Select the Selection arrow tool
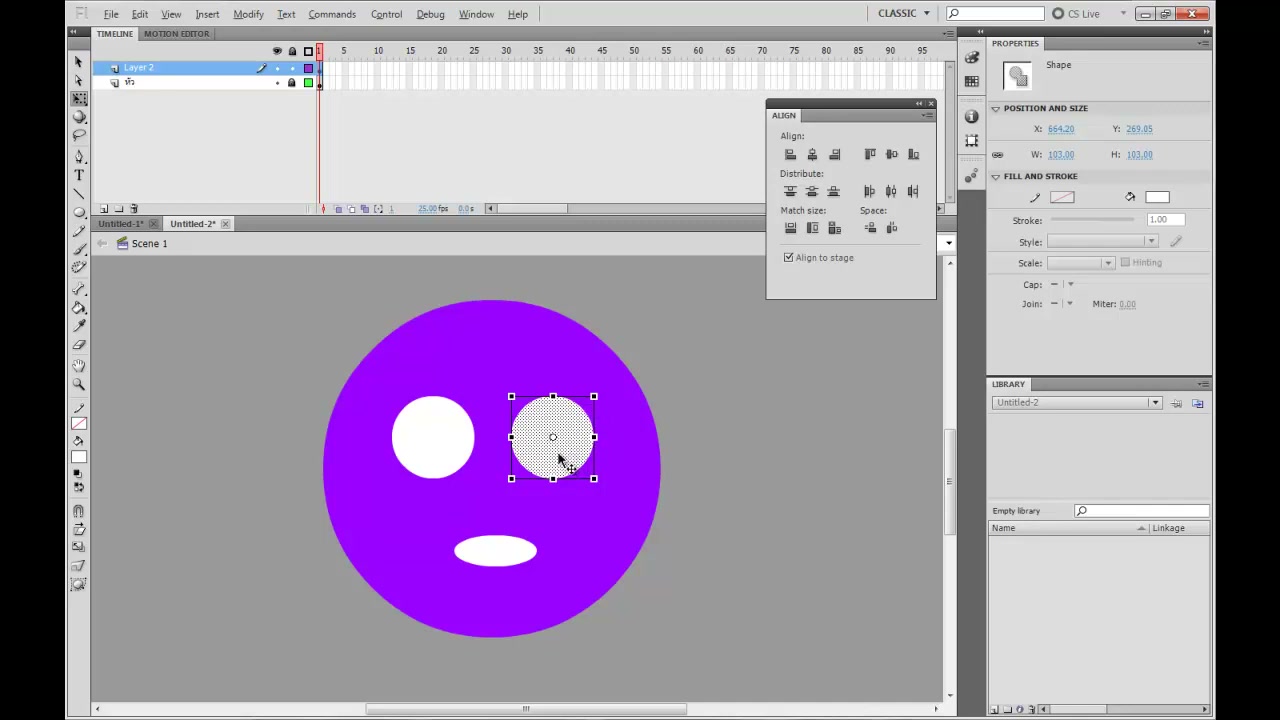The width and height of the screenshot is (1280, 720). [x=79, y=62]
